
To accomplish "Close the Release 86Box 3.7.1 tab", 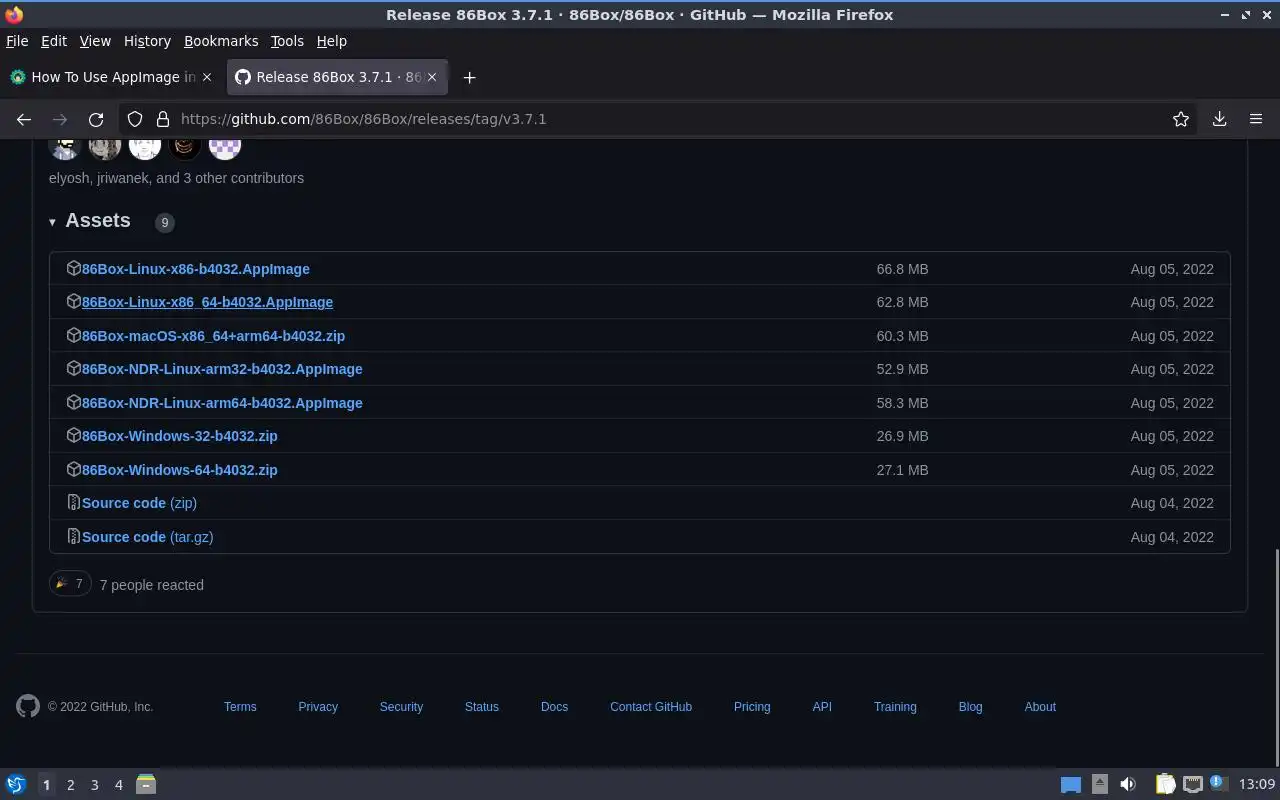I will 432,77.
